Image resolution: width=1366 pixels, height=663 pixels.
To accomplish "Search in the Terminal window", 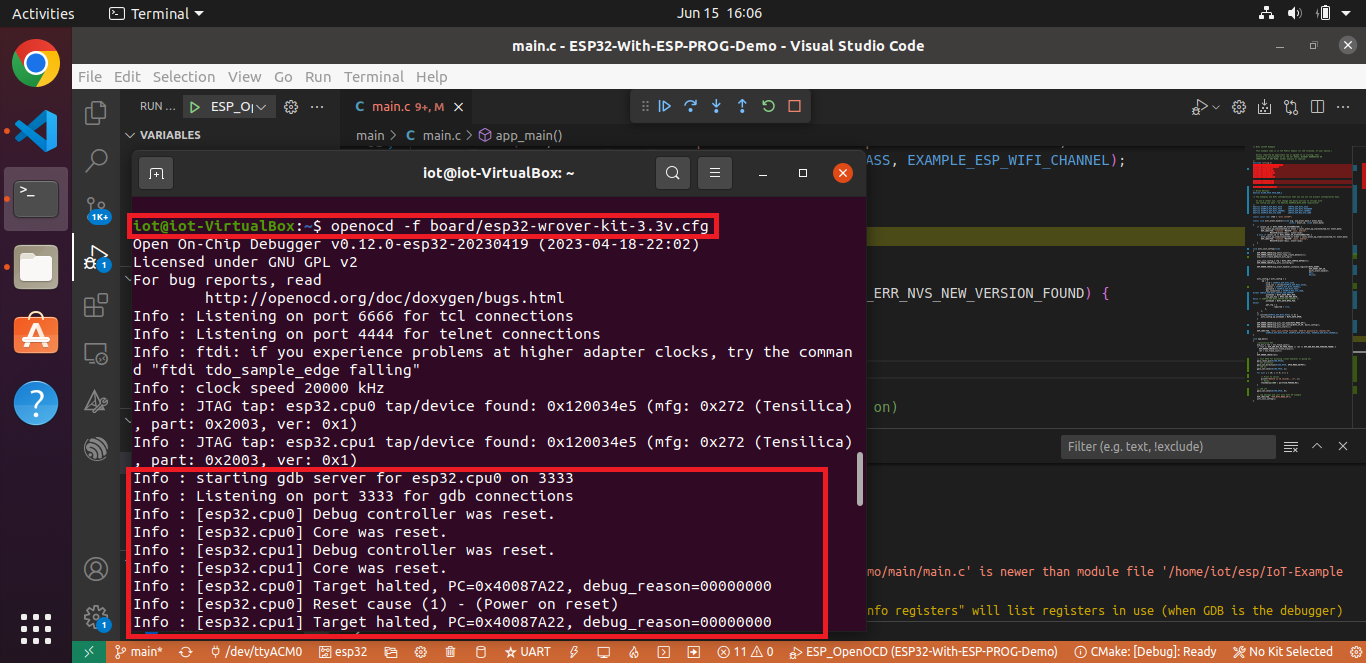I will (x=673, y=173).
